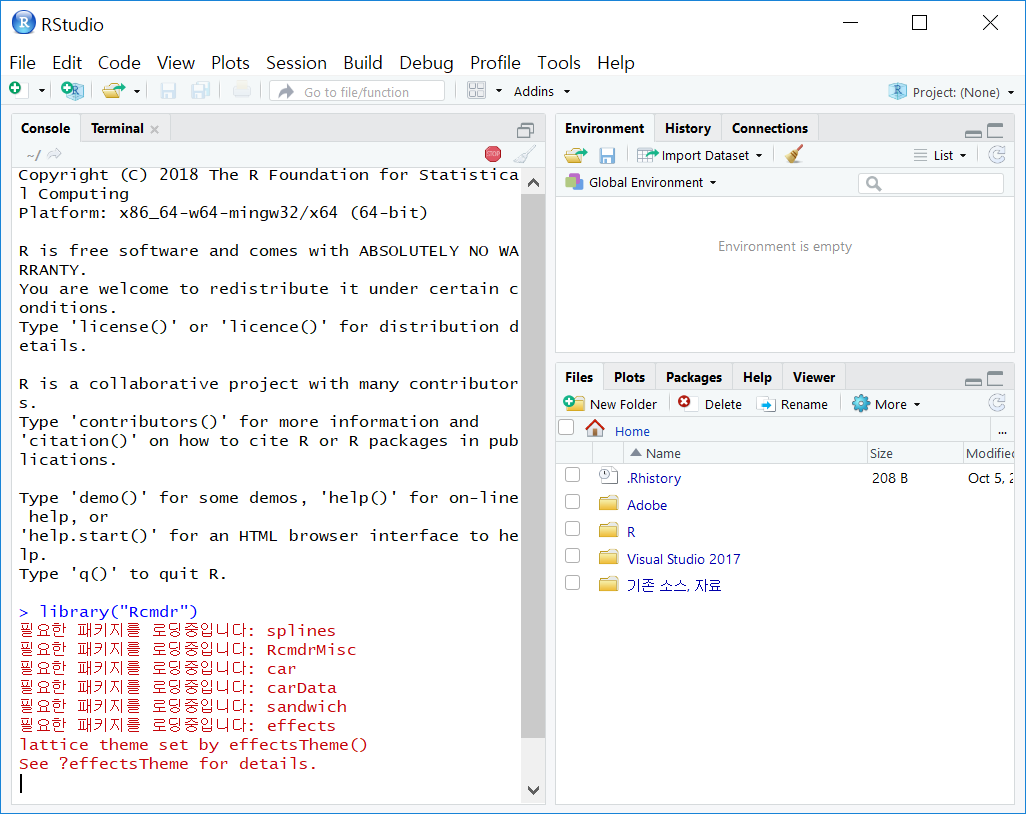This screenshot has width=1026, height=814.
Task: Open the More dropdown in Files pane
Action: 886,404
